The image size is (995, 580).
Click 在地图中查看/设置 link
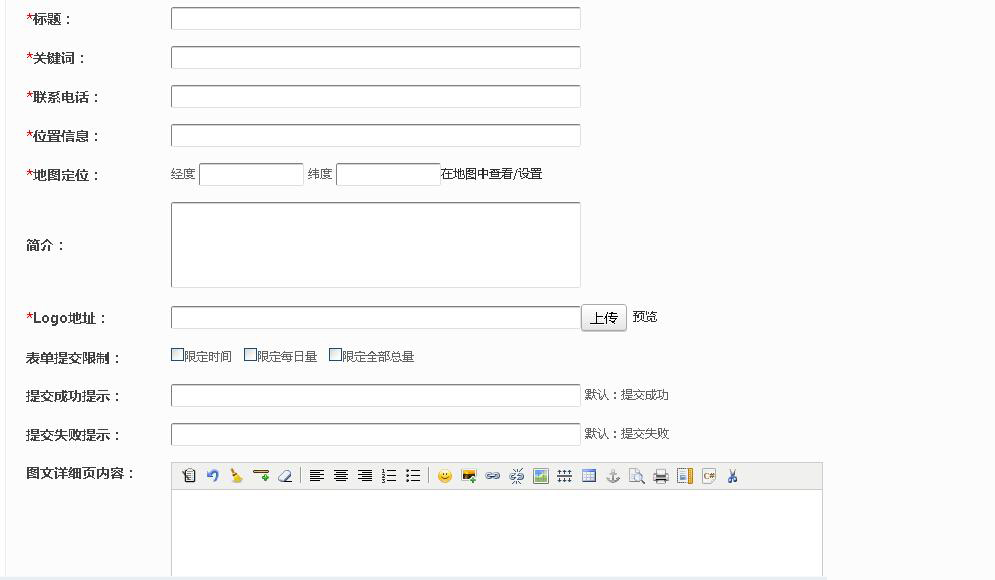pos(492,174)
